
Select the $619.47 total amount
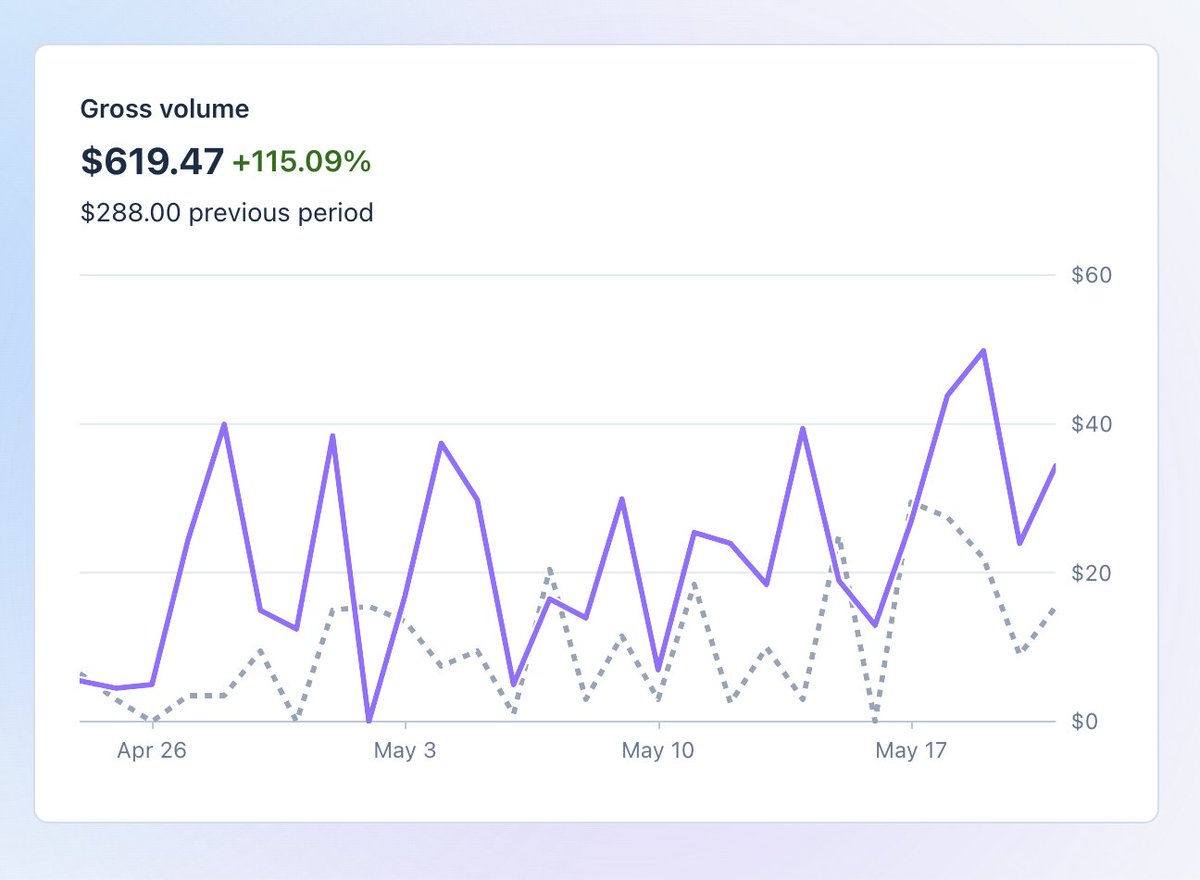pyautogui.click(x=152, y=161)
